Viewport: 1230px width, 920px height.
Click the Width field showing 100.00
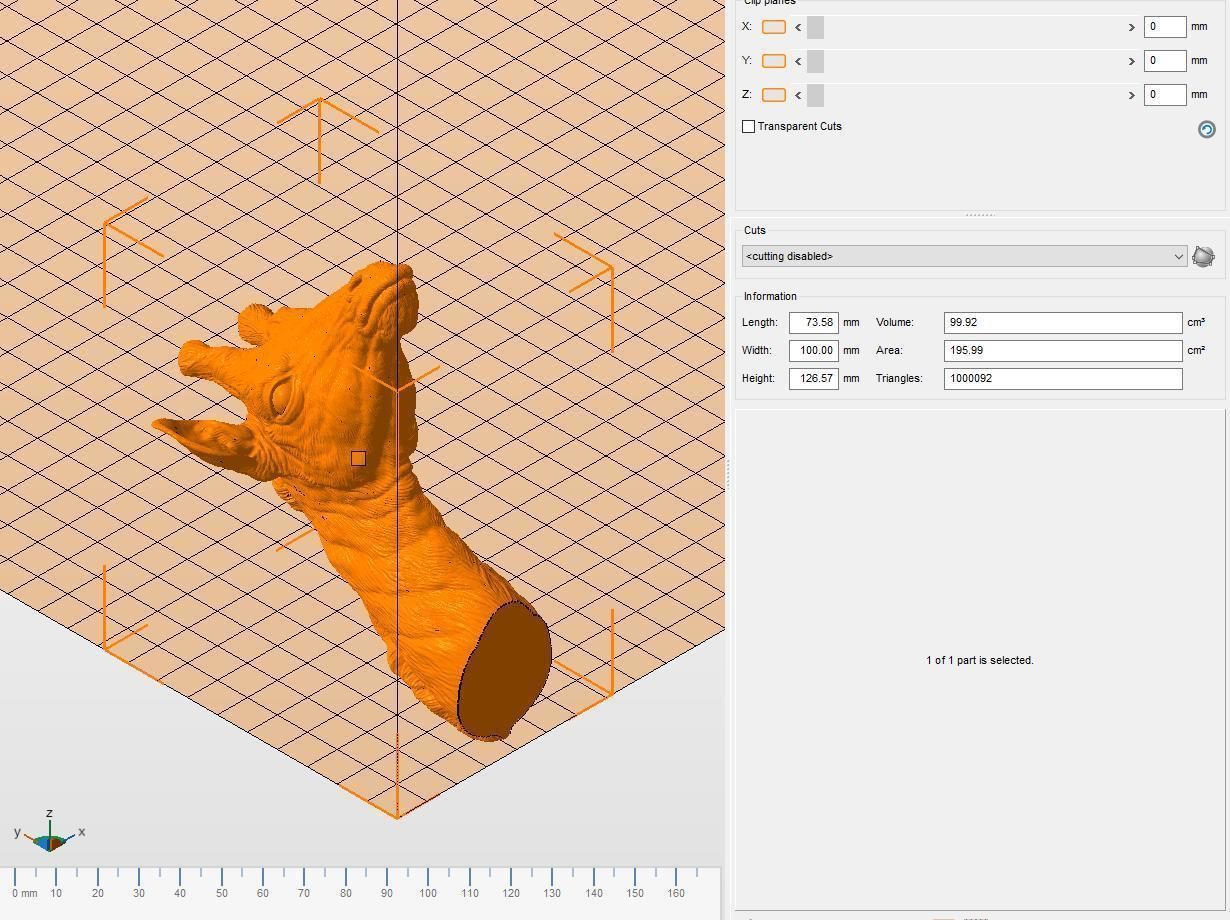pyautogui.click(x=814, y=350)
